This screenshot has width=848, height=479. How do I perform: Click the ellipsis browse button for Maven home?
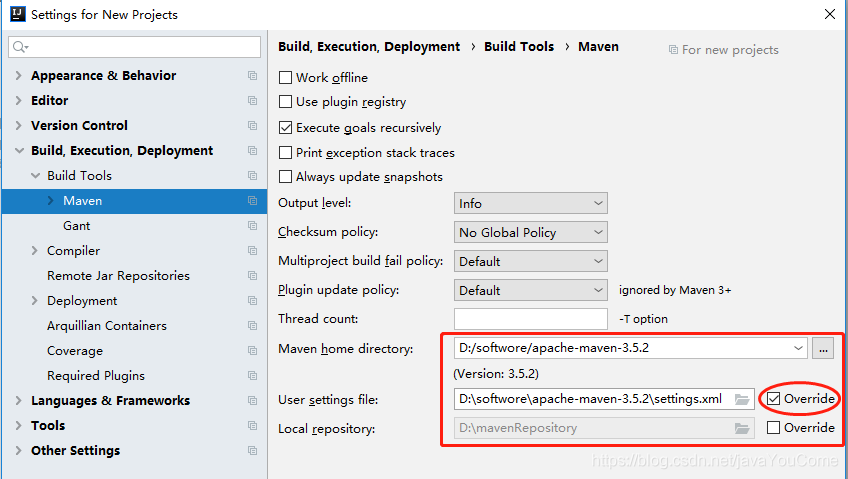point(822,348)
